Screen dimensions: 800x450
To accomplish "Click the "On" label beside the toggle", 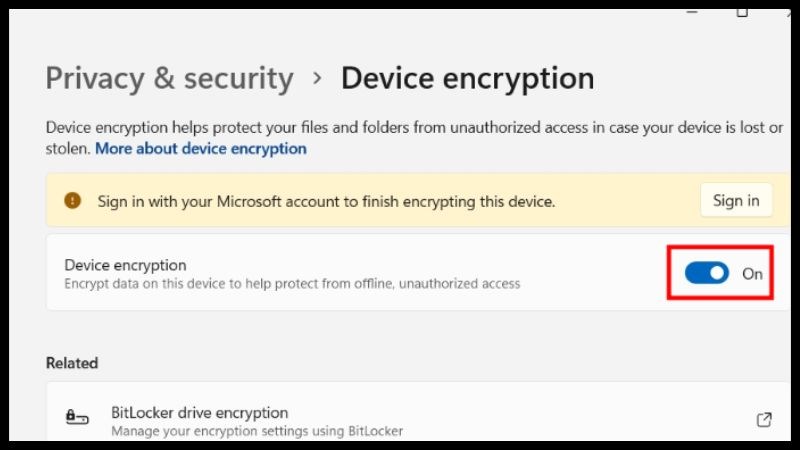I will pyautogui.click(x=752, y=273).
